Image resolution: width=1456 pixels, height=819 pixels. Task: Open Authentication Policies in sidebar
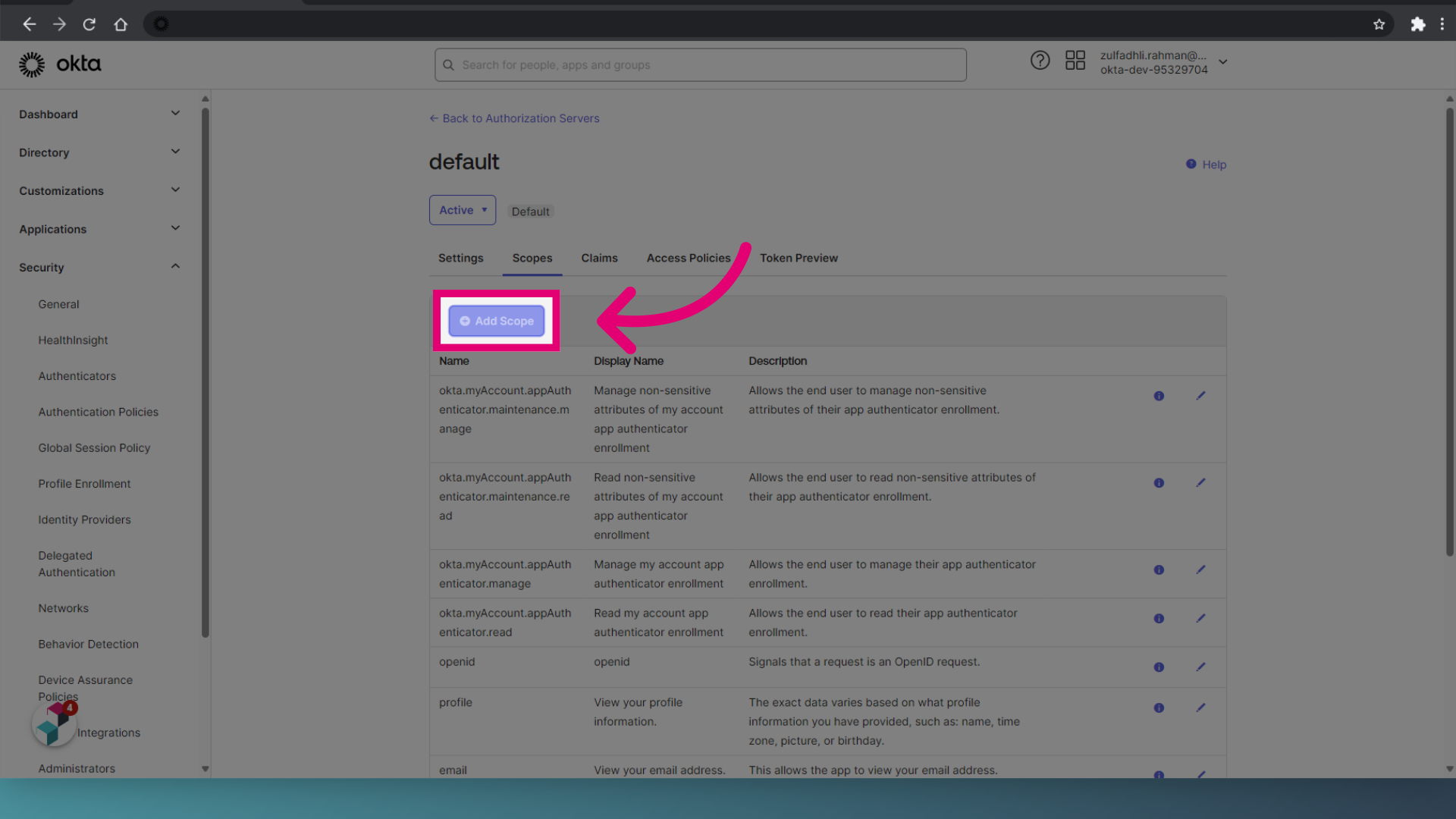(x=98, y=412)
